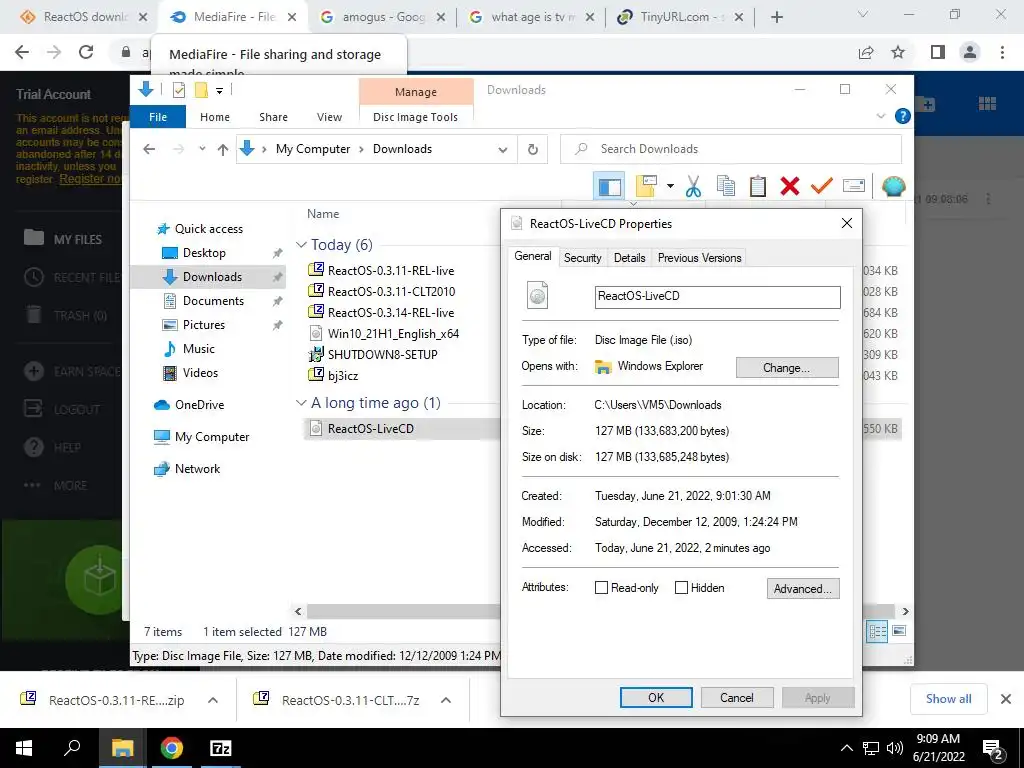The width and height of the screenshot is (1024, 768).
Task: Switch to the Details tab
Action: point(630,258)
